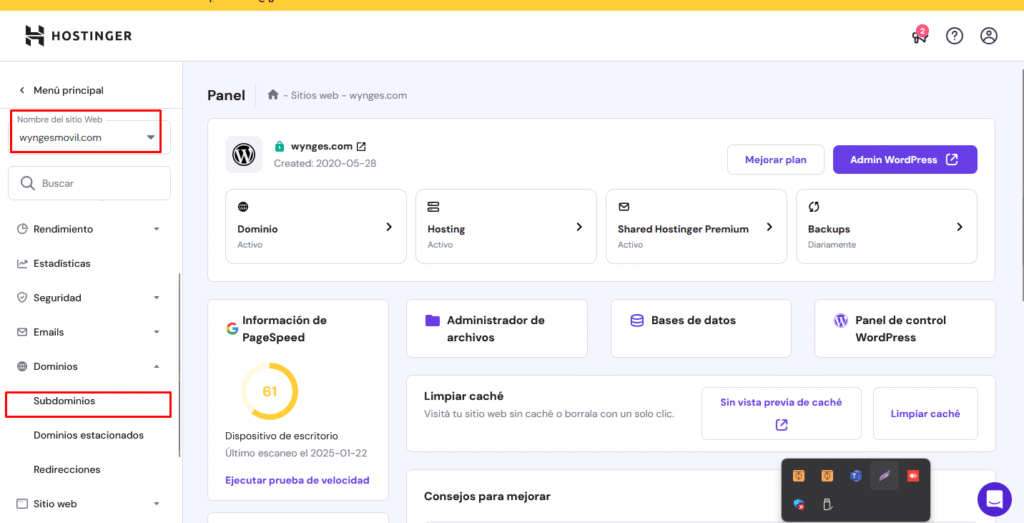This screenshot has height=523, width=1024.
Task: Click the PageSpeed score 61 gauge
Action: click(269, 391)
